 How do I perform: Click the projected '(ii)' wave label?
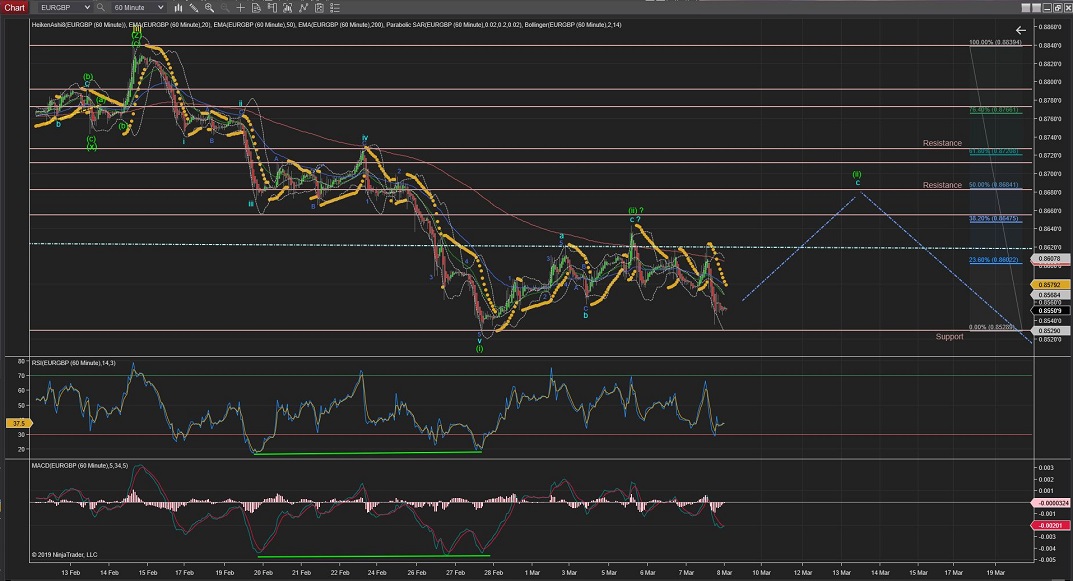point(857,175)
